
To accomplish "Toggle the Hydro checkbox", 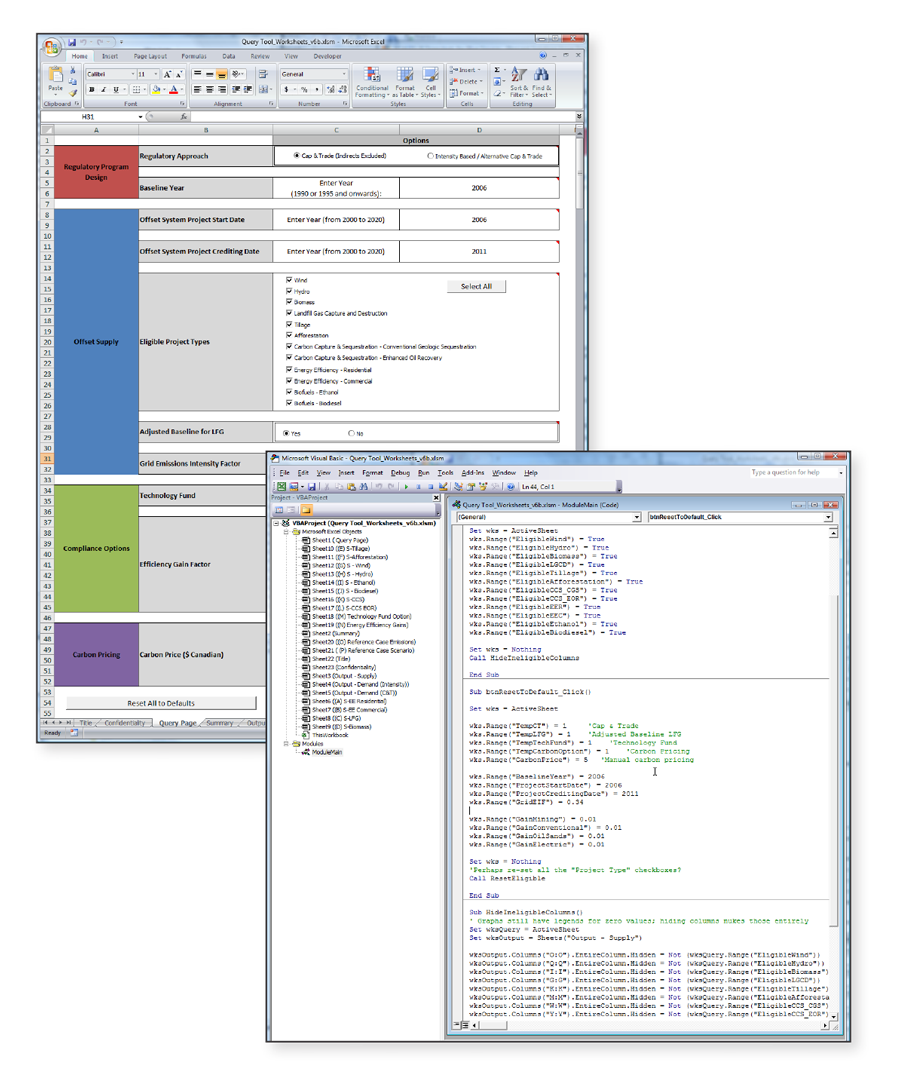I will 289,291.
